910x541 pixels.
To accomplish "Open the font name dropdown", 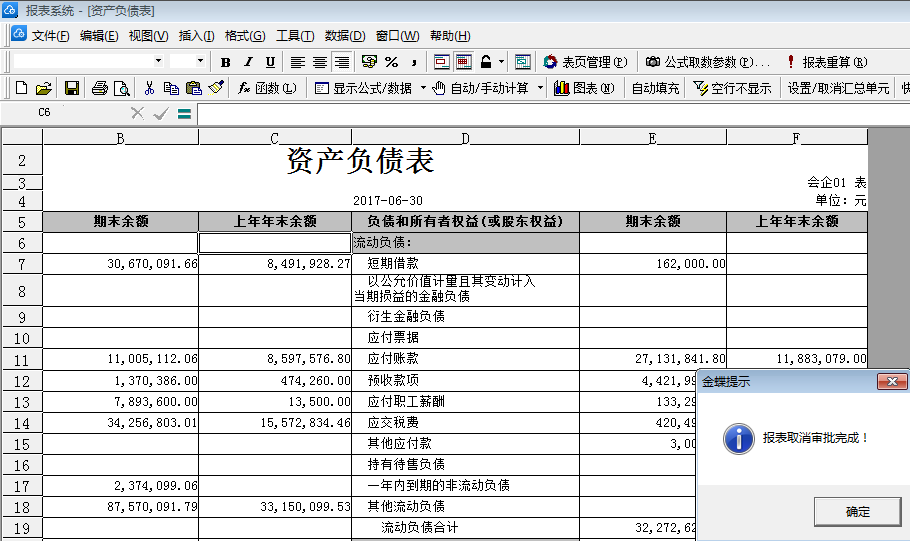I will pos(158,61).
